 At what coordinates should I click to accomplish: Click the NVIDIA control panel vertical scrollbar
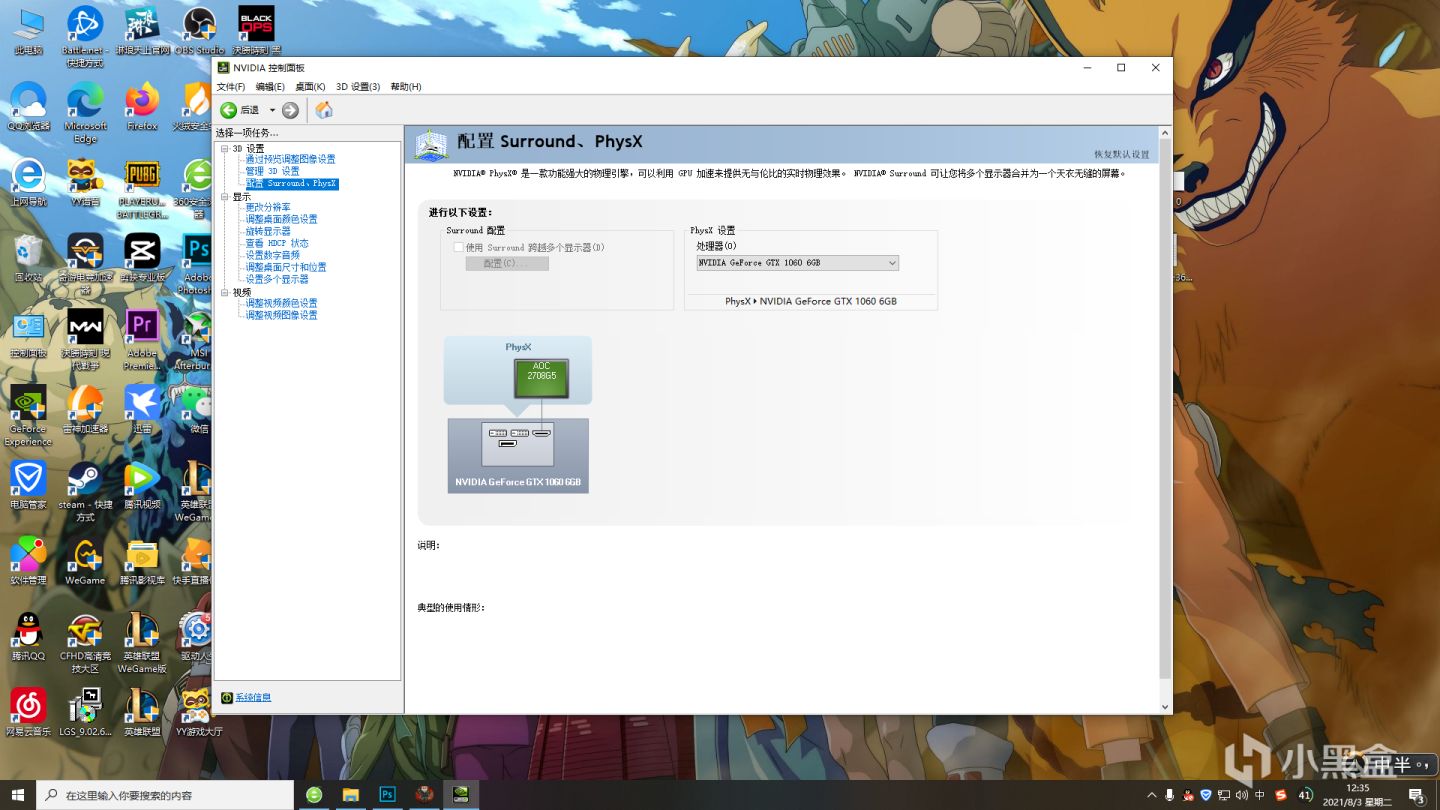[x=1164, y=420]
